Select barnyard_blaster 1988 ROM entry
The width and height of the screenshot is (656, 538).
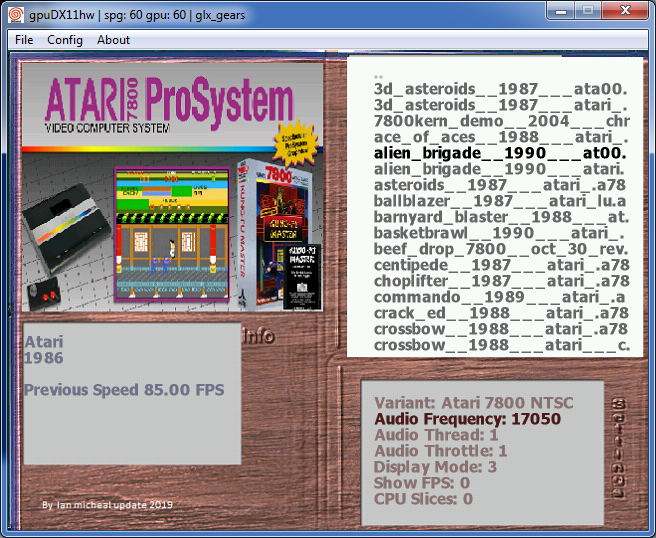(x=501, y=217)
